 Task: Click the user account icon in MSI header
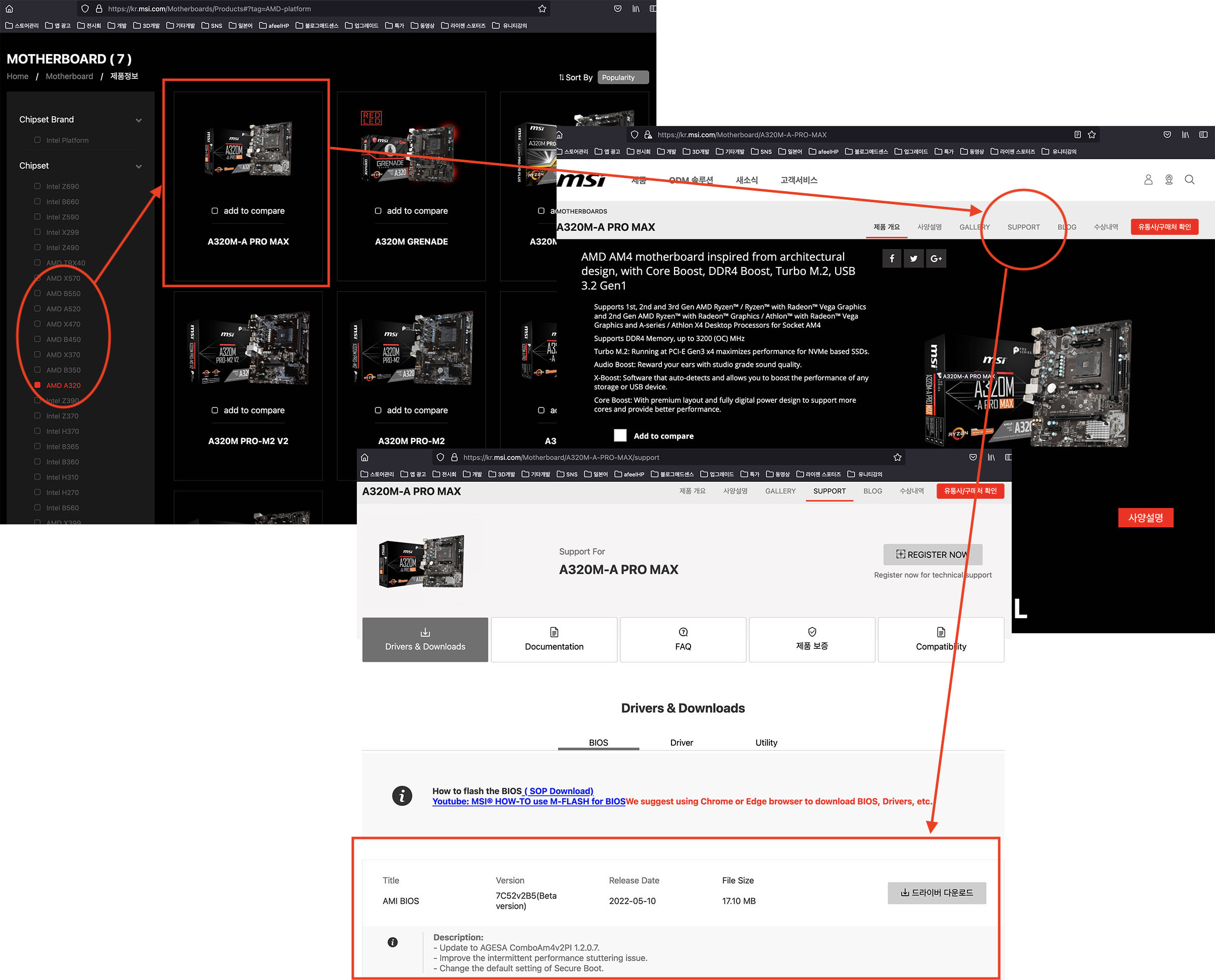point(1148,180)
